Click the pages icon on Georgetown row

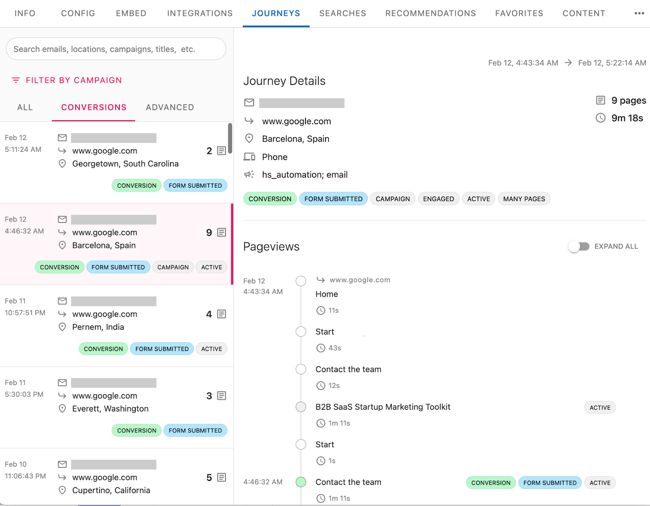(x=222, y=151)
